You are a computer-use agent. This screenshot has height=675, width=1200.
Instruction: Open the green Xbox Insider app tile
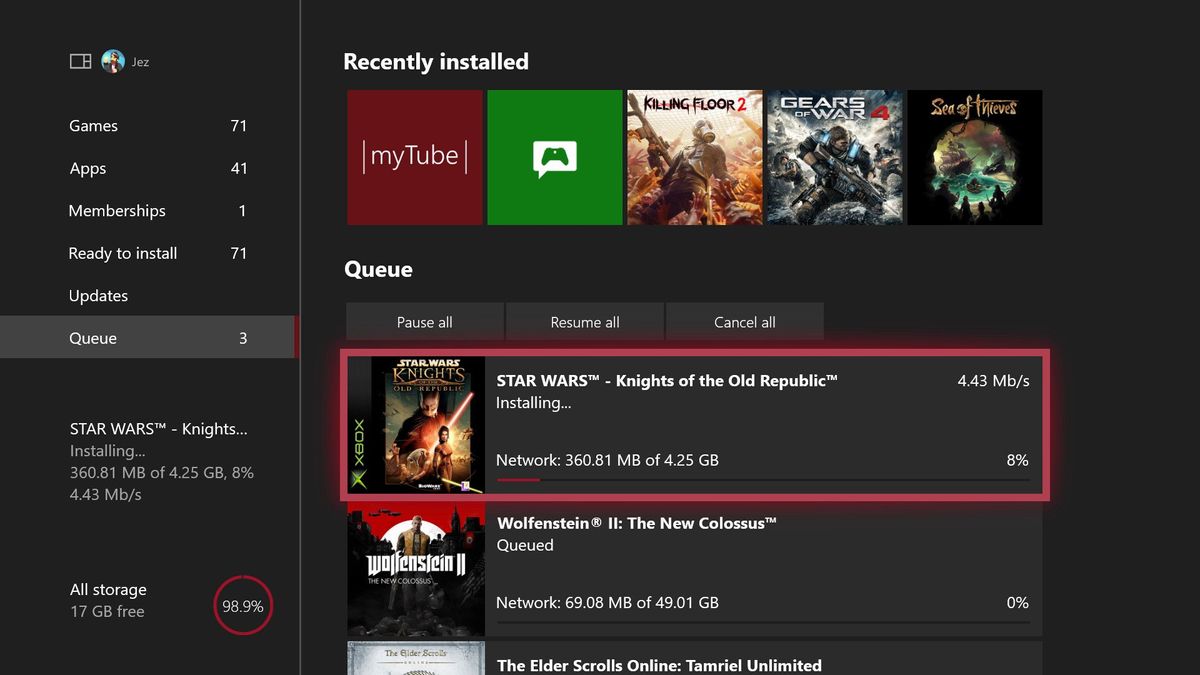[x=554, y=157]
